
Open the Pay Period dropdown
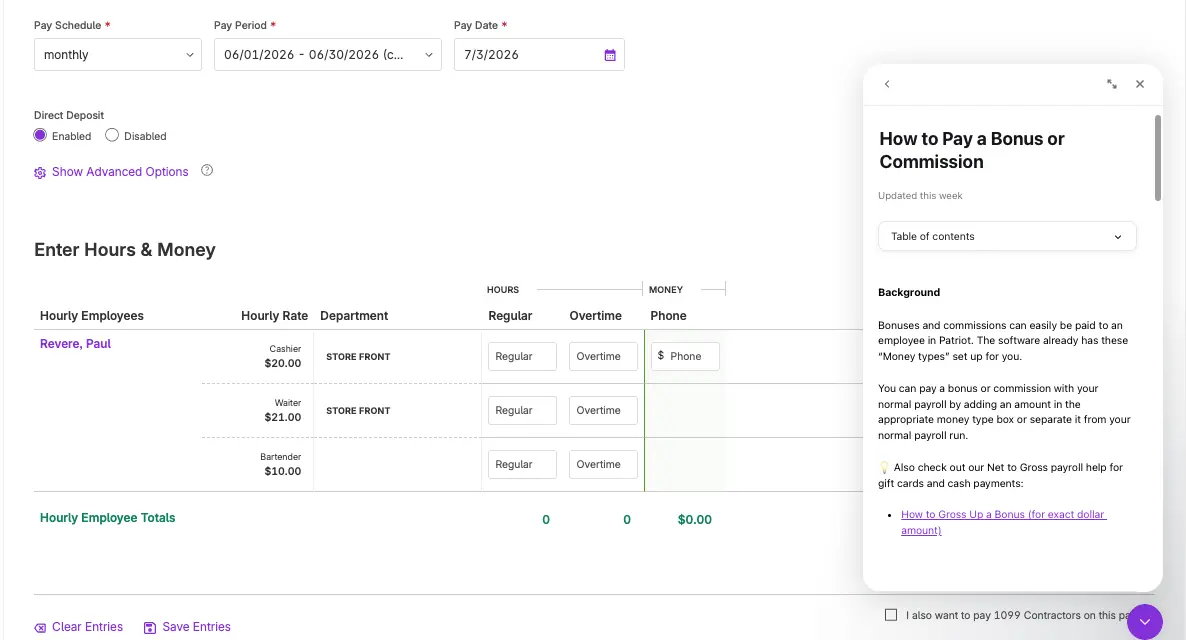(328, 54)
